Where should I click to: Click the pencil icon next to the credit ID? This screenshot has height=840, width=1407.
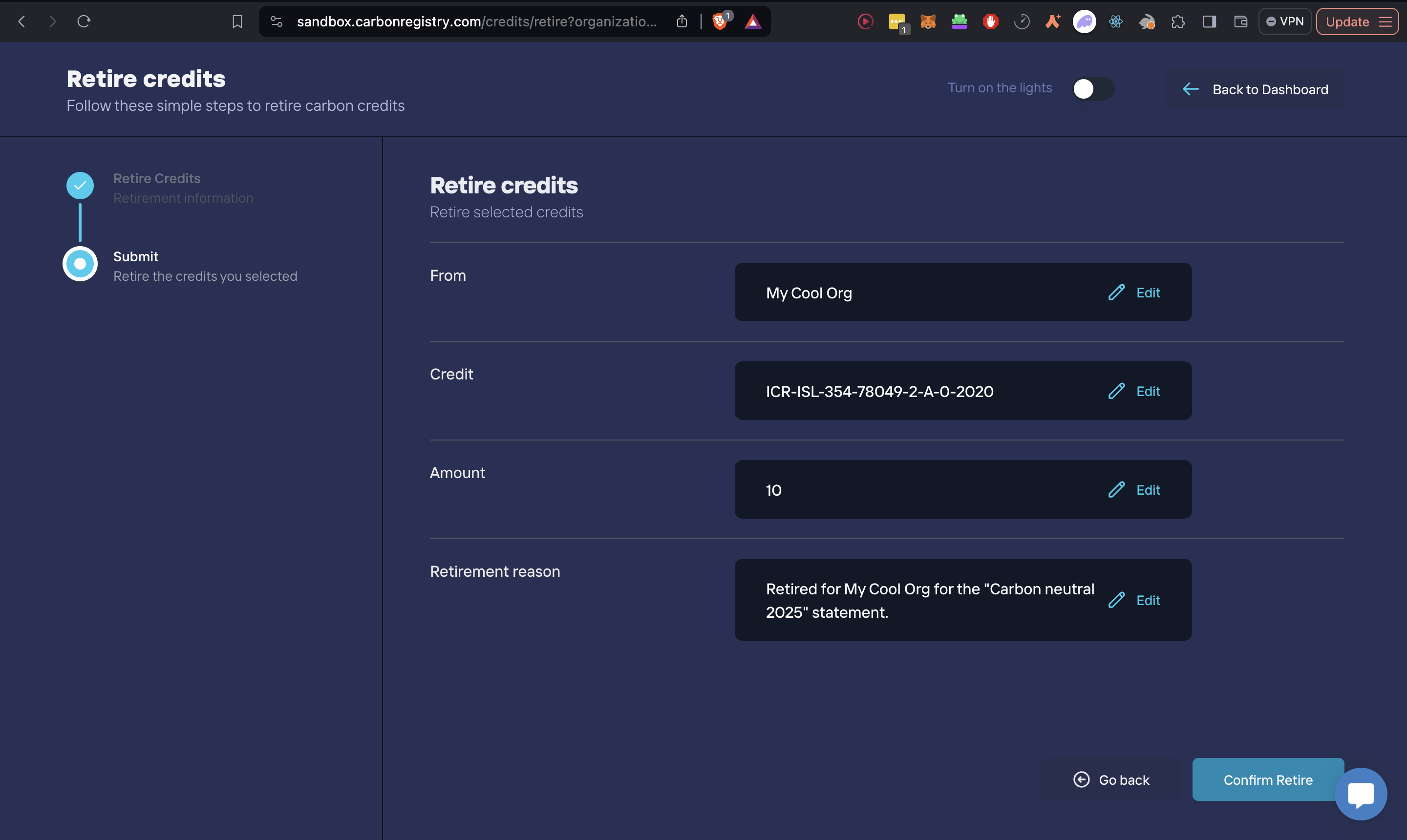click(1116, 391)
